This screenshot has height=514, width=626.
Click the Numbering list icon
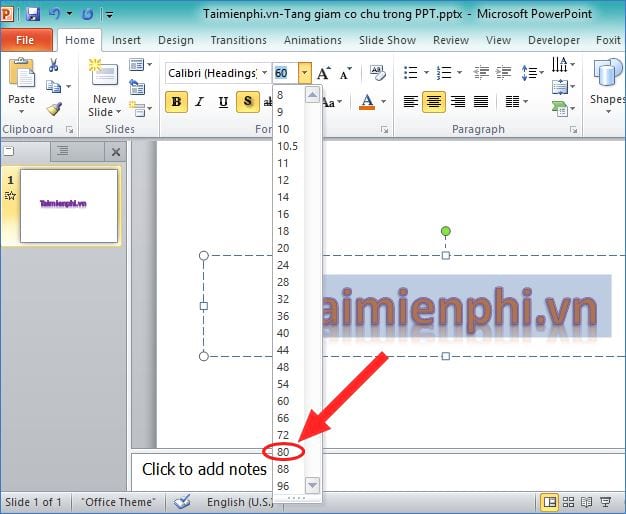tap(444, 73)
